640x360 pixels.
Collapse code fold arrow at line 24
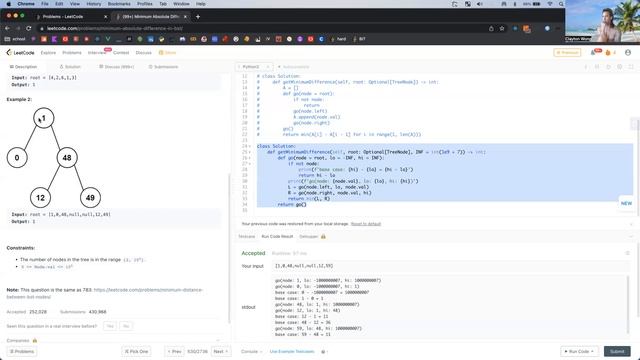pos(249,146)
